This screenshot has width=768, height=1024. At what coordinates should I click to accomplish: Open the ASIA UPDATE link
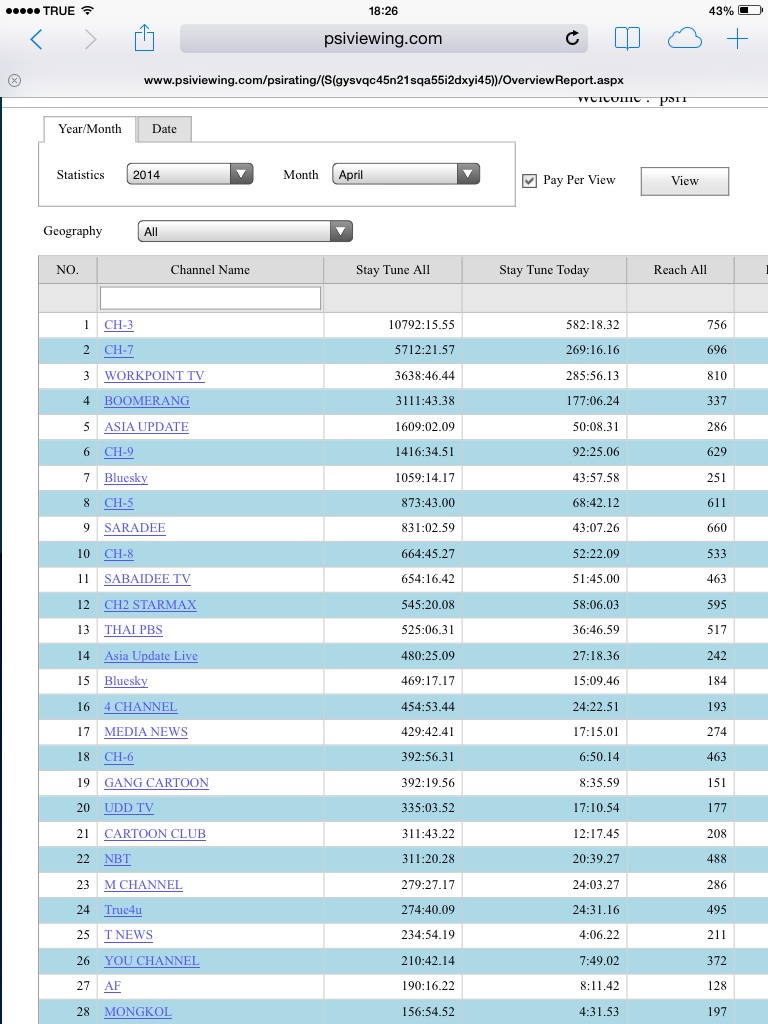tap(146, 427)
